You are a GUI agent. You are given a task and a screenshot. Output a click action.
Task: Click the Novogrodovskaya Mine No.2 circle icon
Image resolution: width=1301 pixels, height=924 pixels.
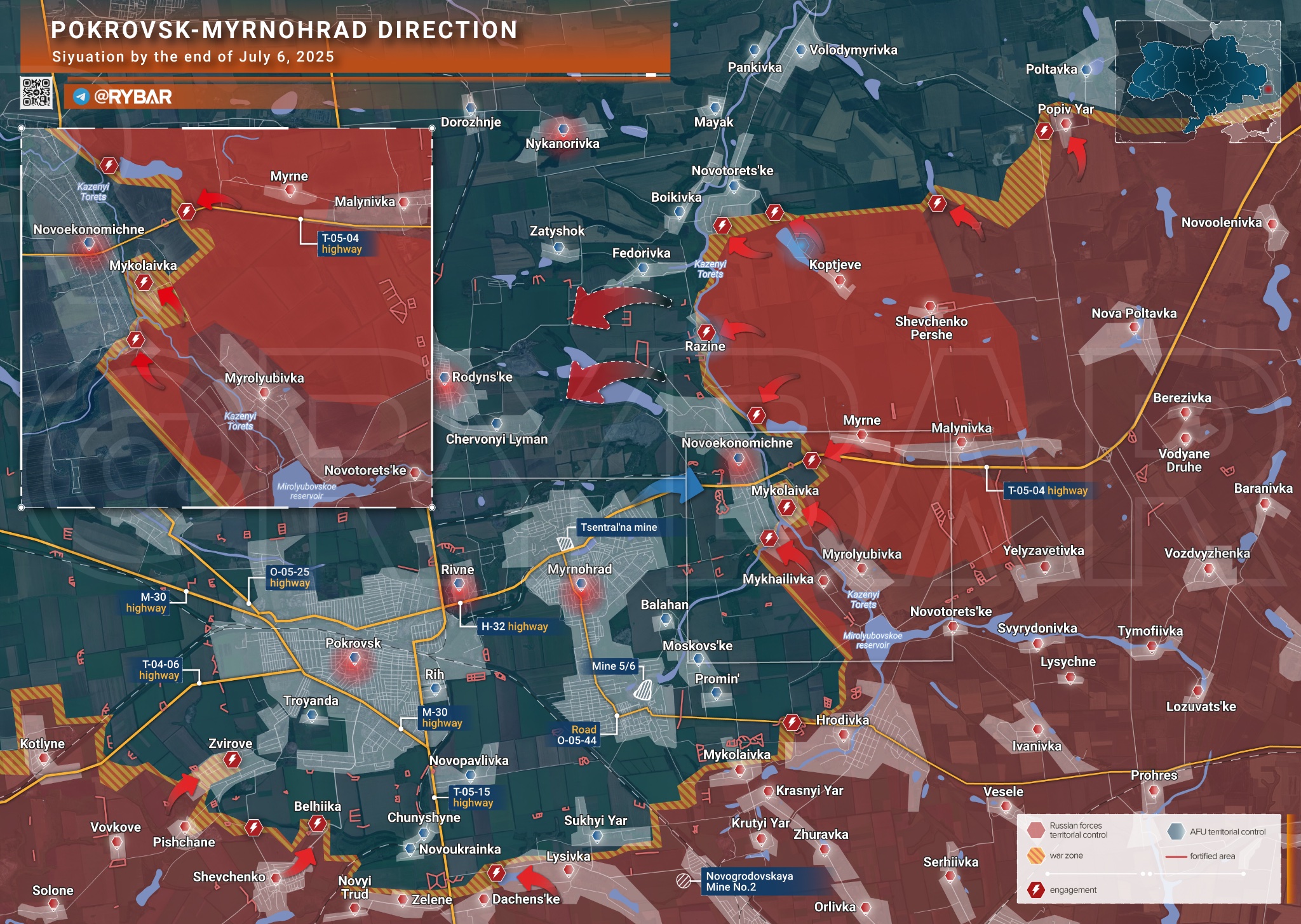tap(684, 881)
